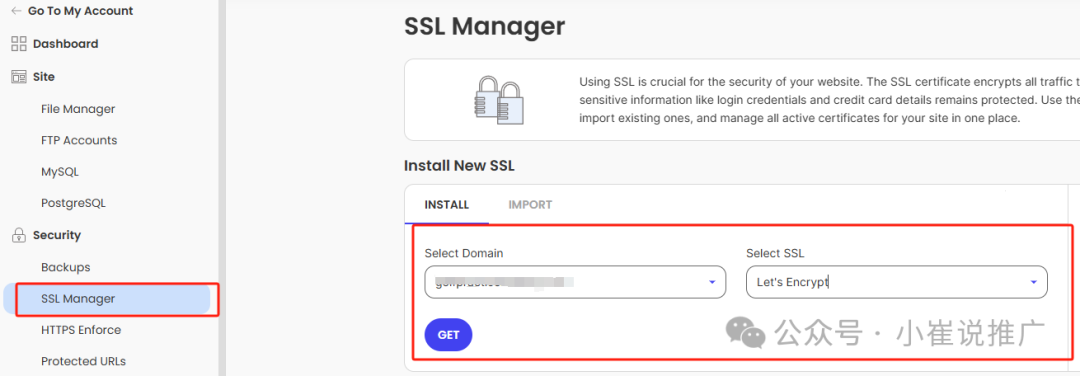
Task: Open FTP Accounts in sidebar
Action: click(79, 140)
